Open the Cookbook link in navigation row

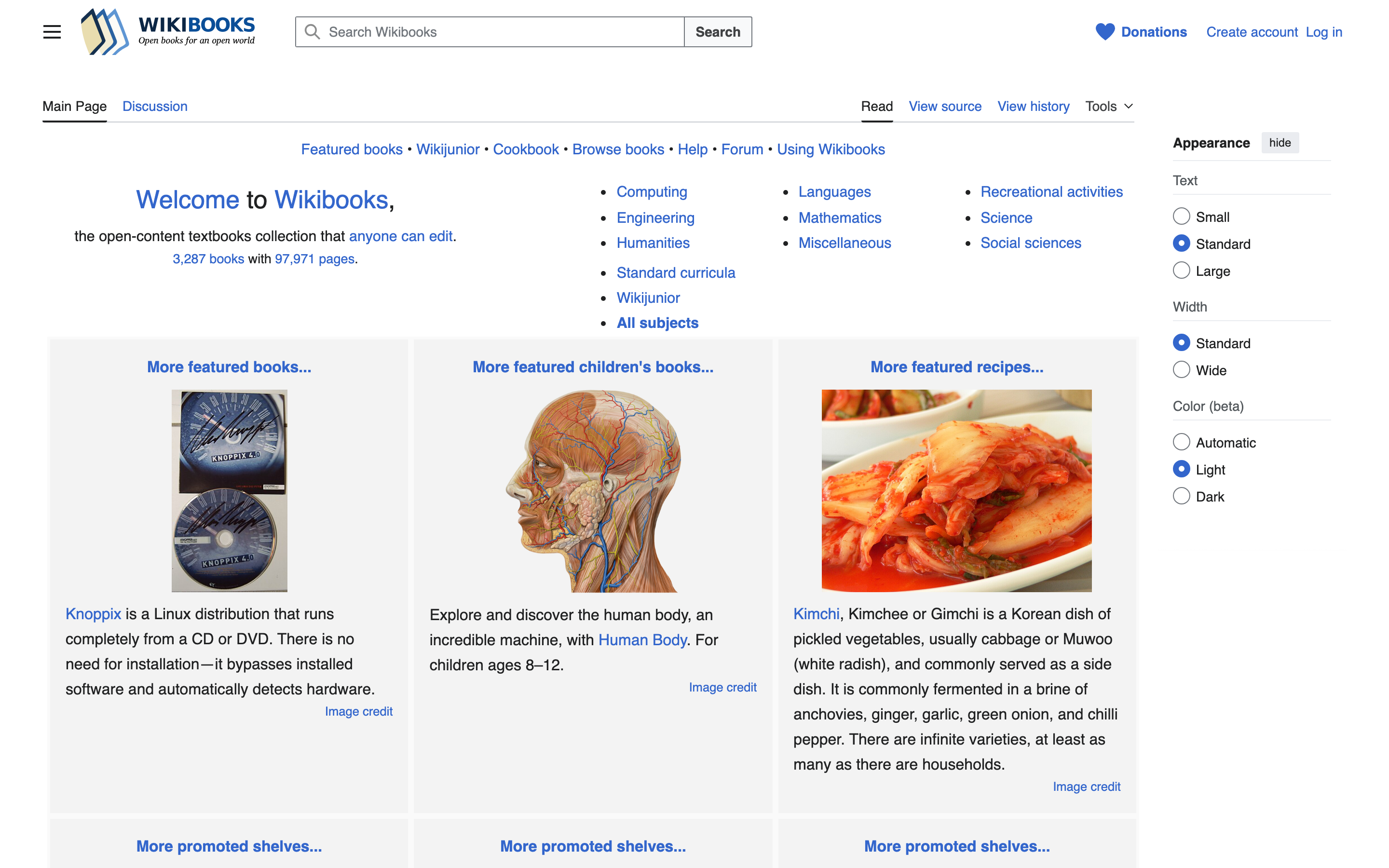pyautogui.click(x=526, y=149)
